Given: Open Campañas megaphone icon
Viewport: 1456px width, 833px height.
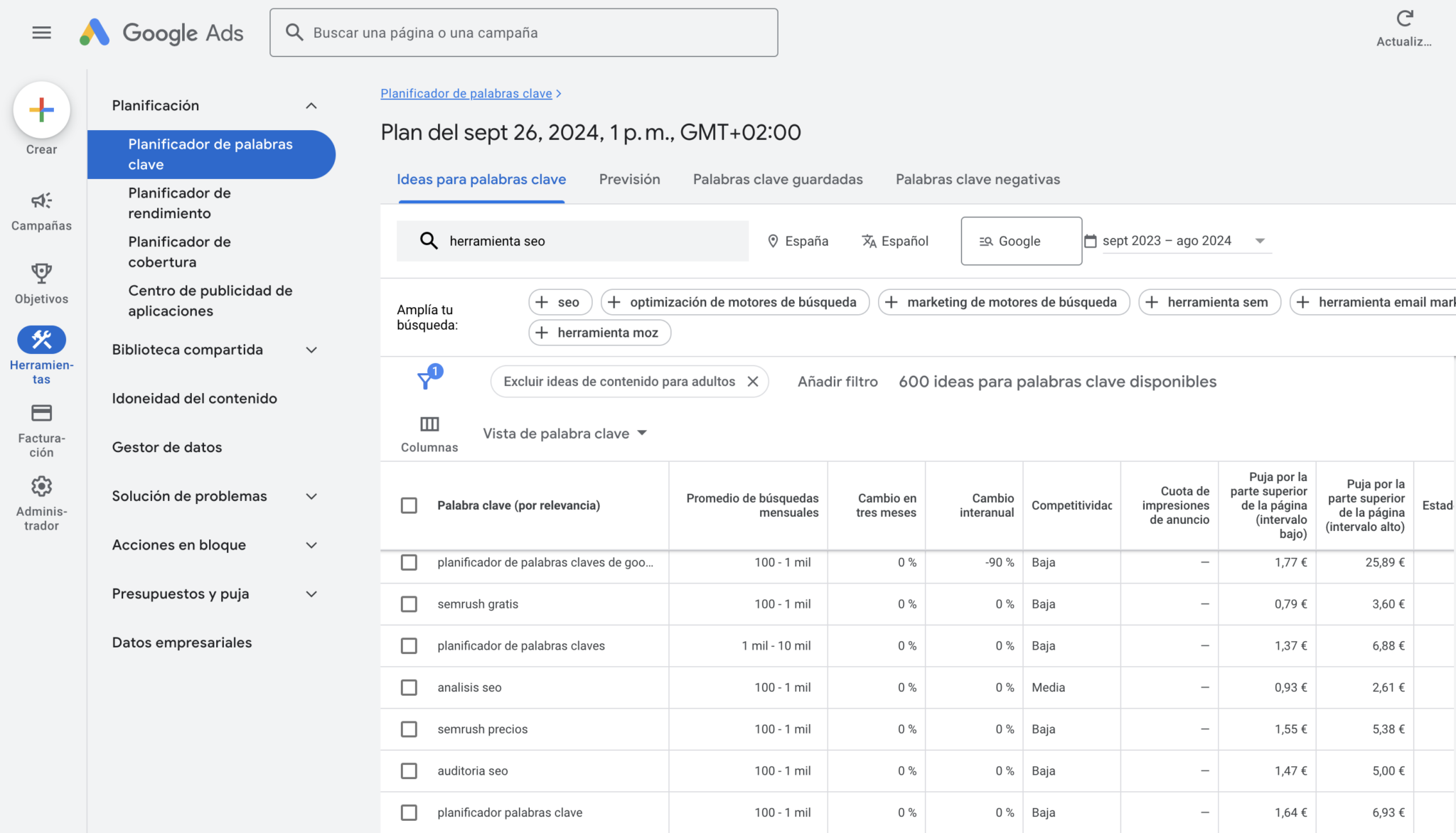Looking at the screenshot, I should point(41,200).
